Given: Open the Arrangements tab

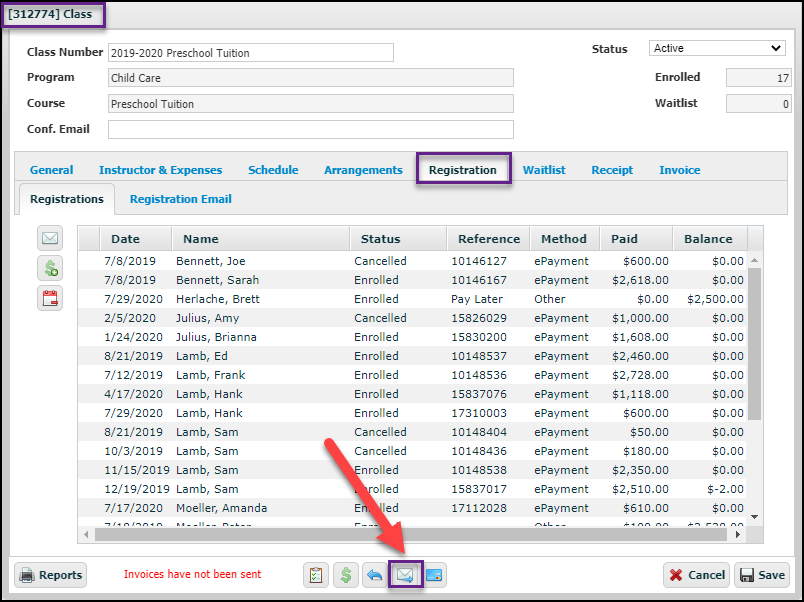Looking at the screenshot, I should tap(364, 170).
